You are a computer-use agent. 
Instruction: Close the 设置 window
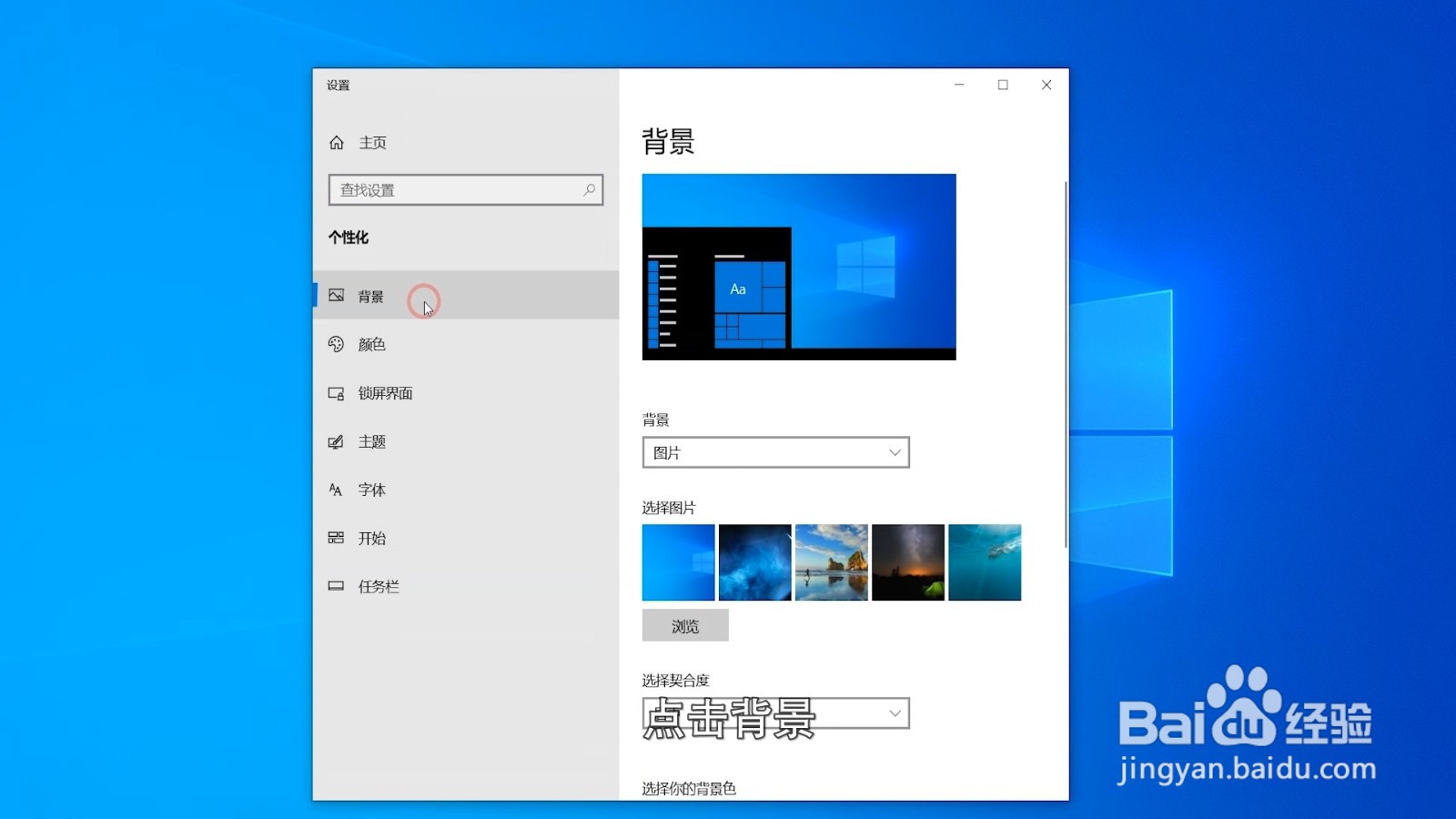coord(1046,85)
